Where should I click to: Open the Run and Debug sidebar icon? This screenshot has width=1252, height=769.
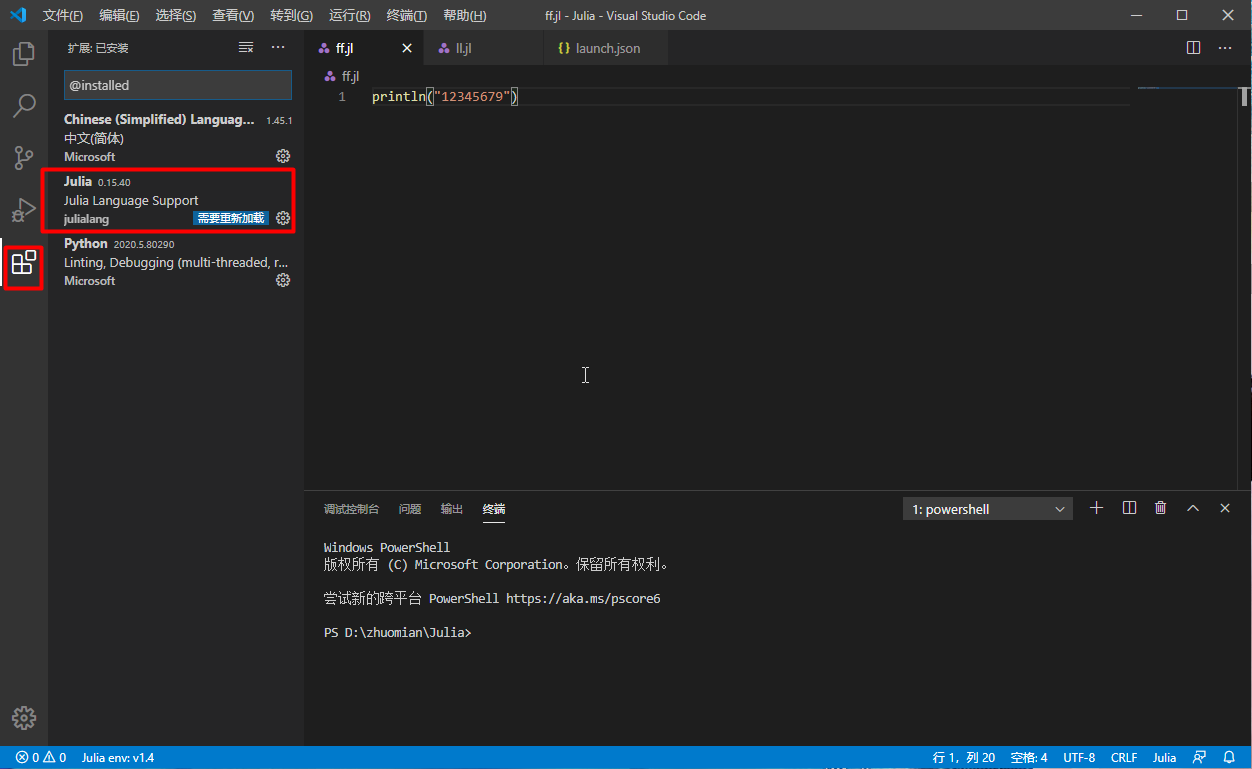pos(23,210)
